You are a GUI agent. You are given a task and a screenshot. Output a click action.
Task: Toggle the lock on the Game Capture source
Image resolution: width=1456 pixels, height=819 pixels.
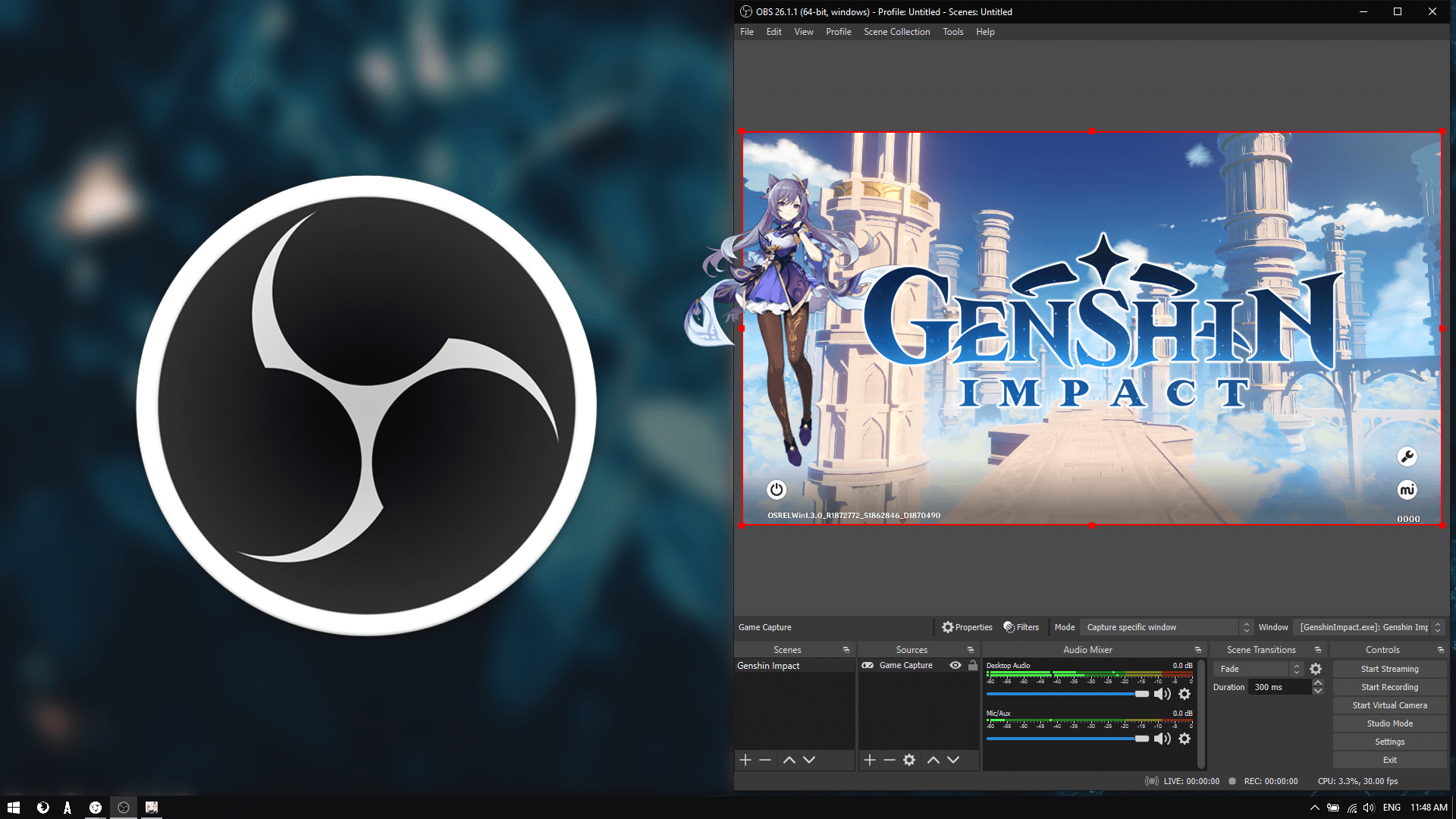click(973, 665)
